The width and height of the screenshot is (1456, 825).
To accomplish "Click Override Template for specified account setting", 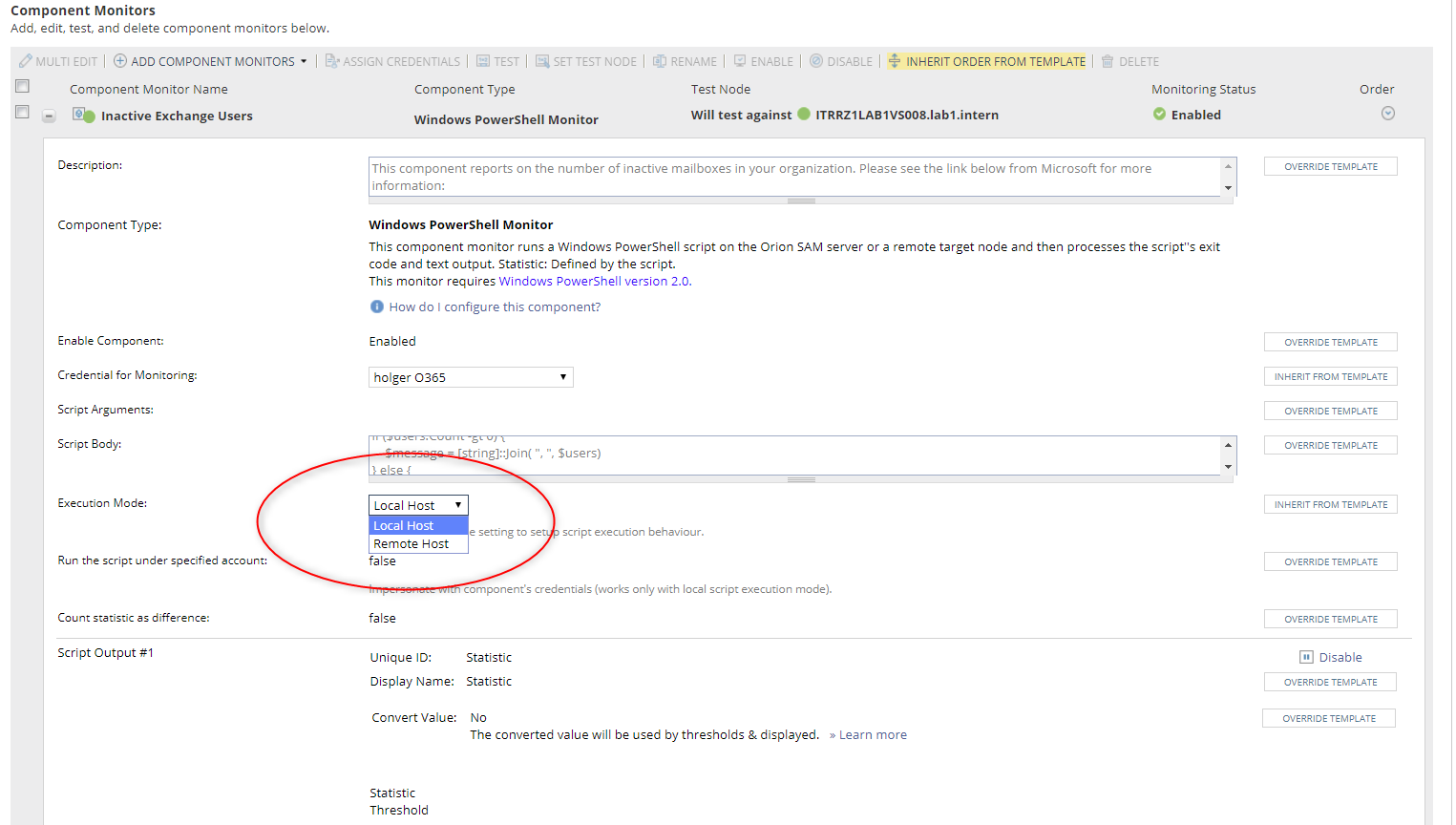I will [x=1330, y=561].
